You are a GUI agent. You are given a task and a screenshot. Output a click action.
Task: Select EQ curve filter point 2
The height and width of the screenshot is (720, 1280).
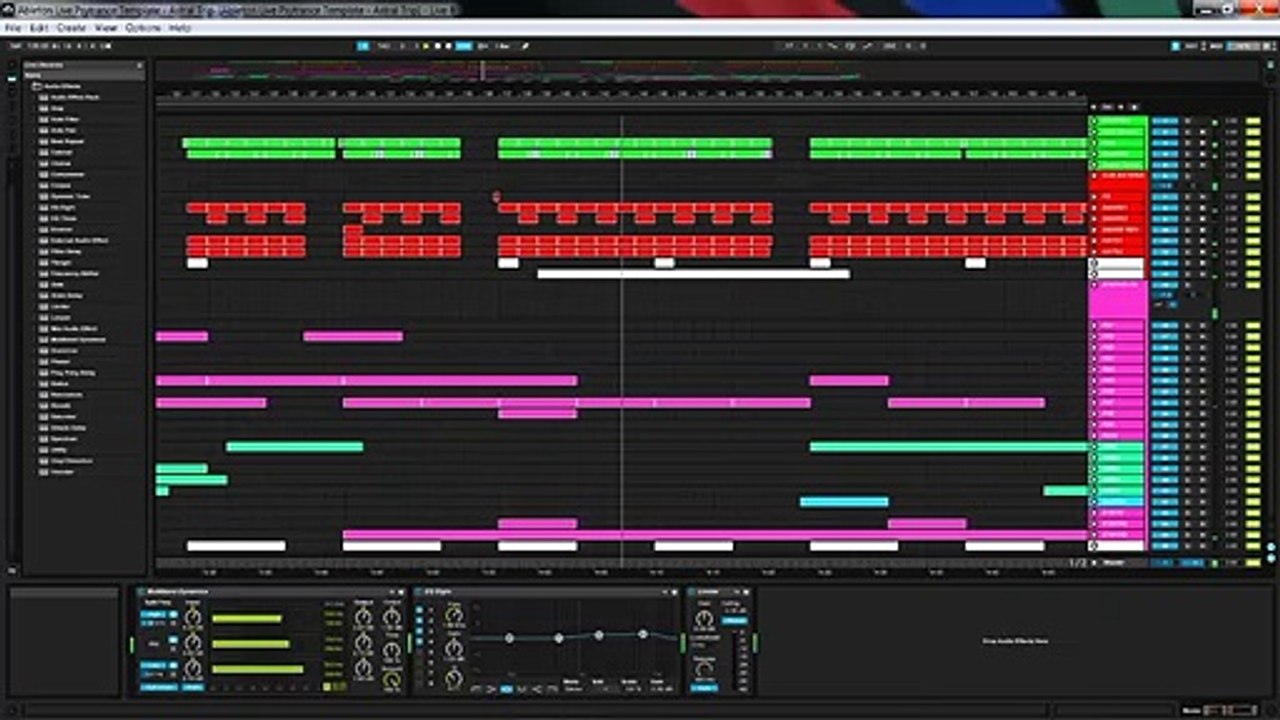tap(558, 638)
